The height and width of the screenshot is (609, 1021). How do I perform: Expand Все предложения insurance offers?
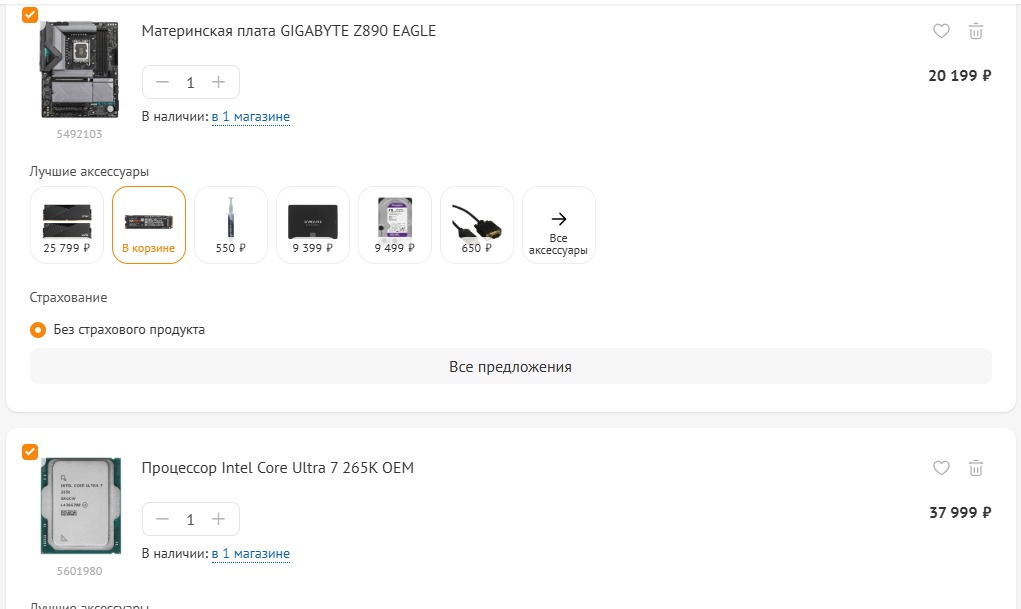point(510,366)
